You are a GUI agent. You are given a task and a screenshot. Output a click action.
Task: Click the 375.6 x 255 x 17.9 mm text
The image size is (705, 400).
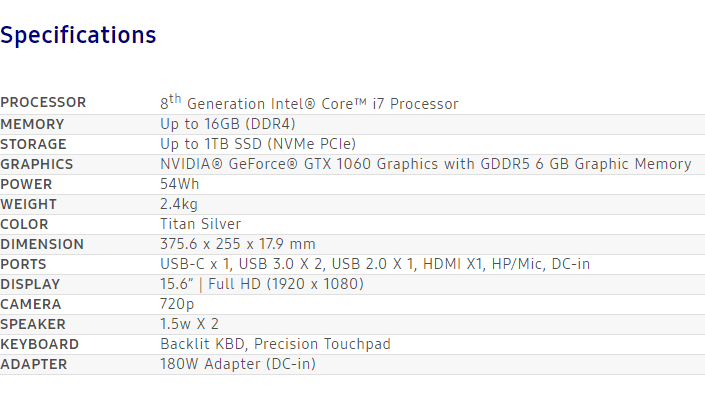point(238,244)
